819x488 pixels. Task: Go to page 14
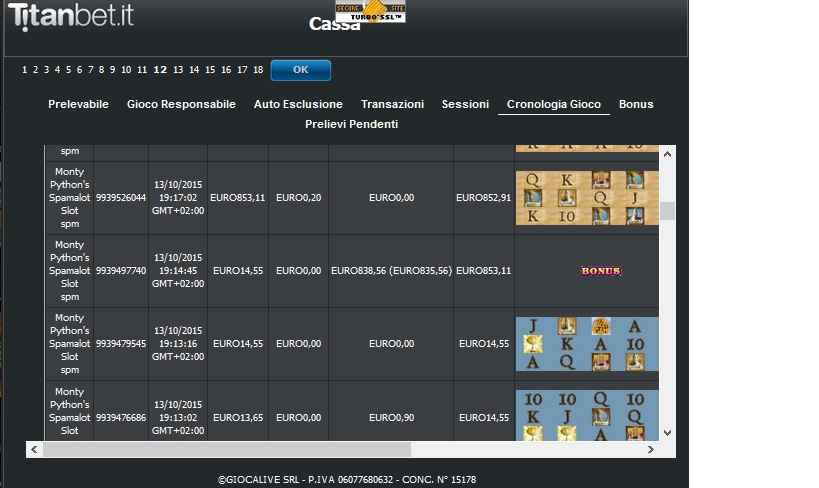[x=194, y=69]
